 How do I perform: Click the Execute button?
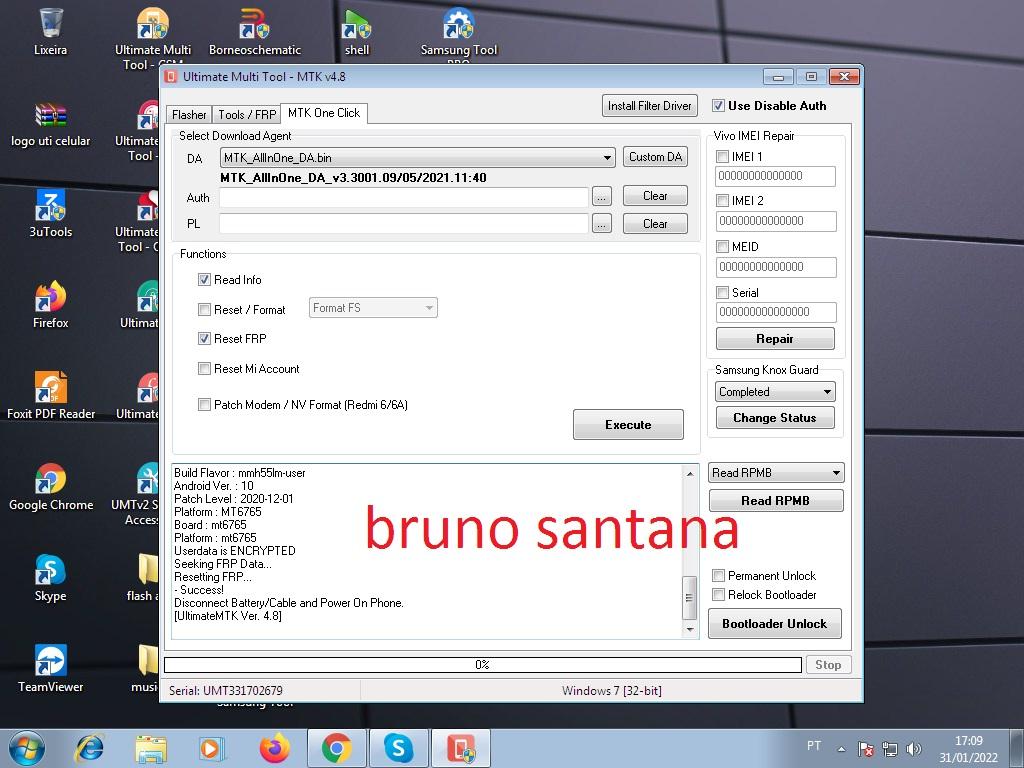tap(628, 424)
